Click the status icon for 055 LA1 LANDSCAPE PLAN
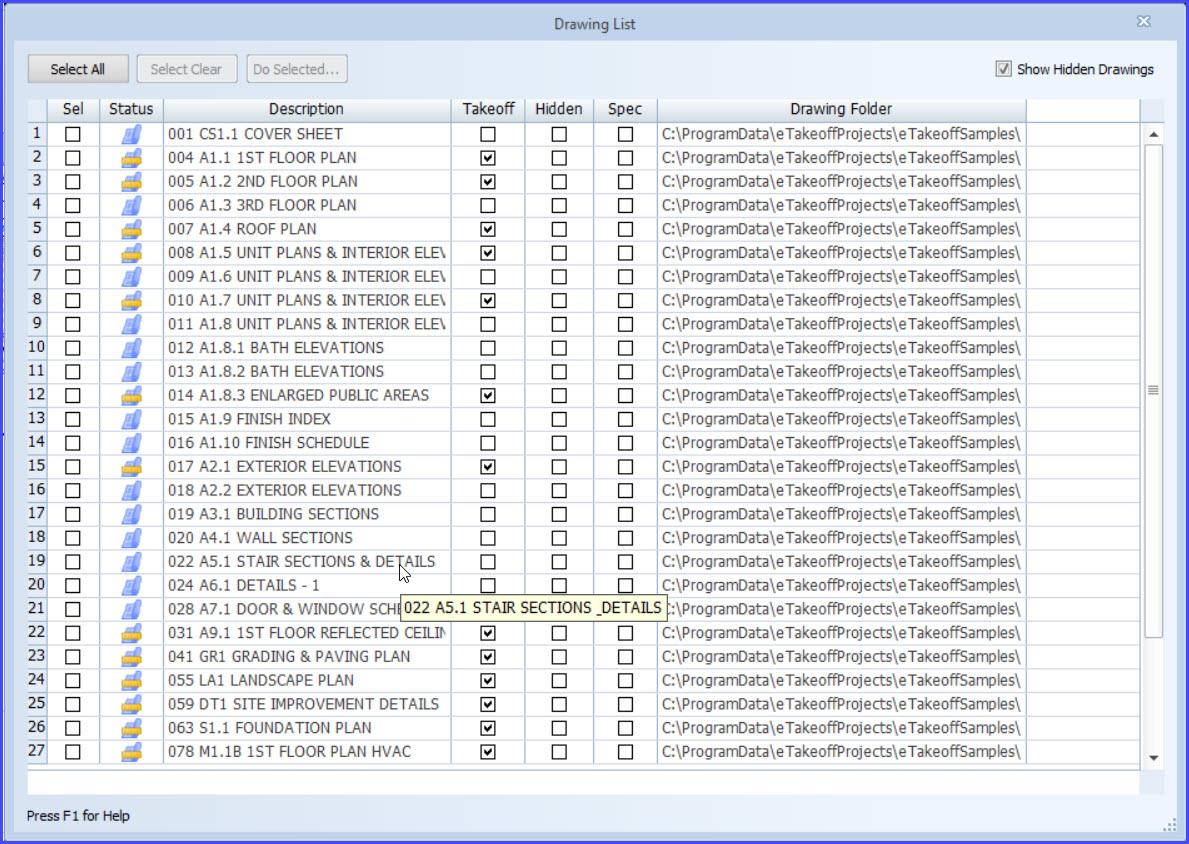 click(x=131, y=680)
